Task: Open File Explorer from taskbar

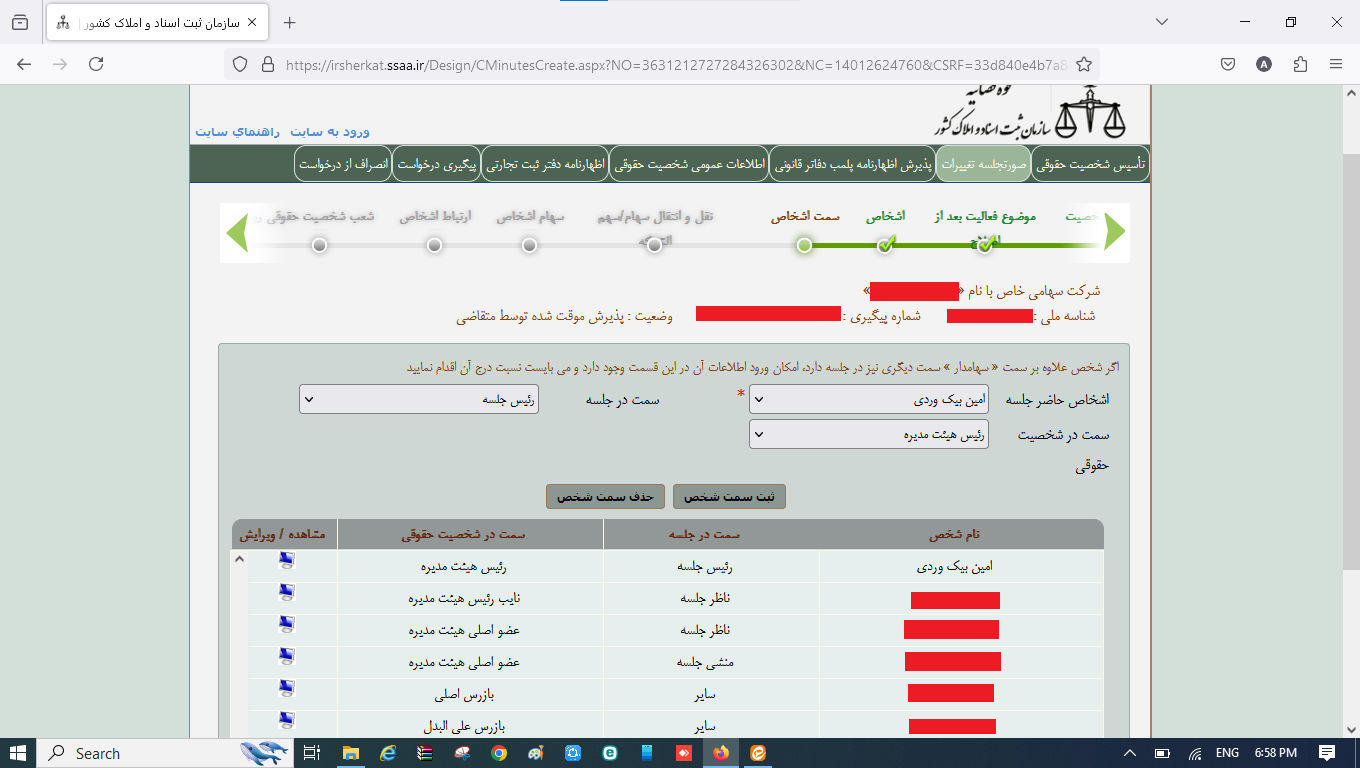Action: tap(350, 753)
